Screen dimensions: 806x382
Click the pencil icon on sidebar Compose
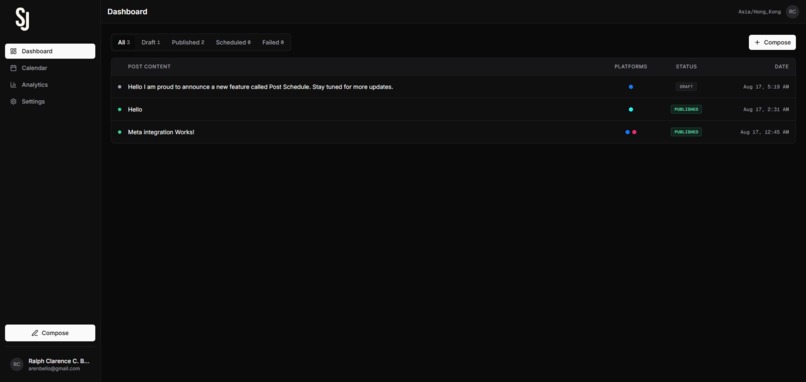click(35, 333)
